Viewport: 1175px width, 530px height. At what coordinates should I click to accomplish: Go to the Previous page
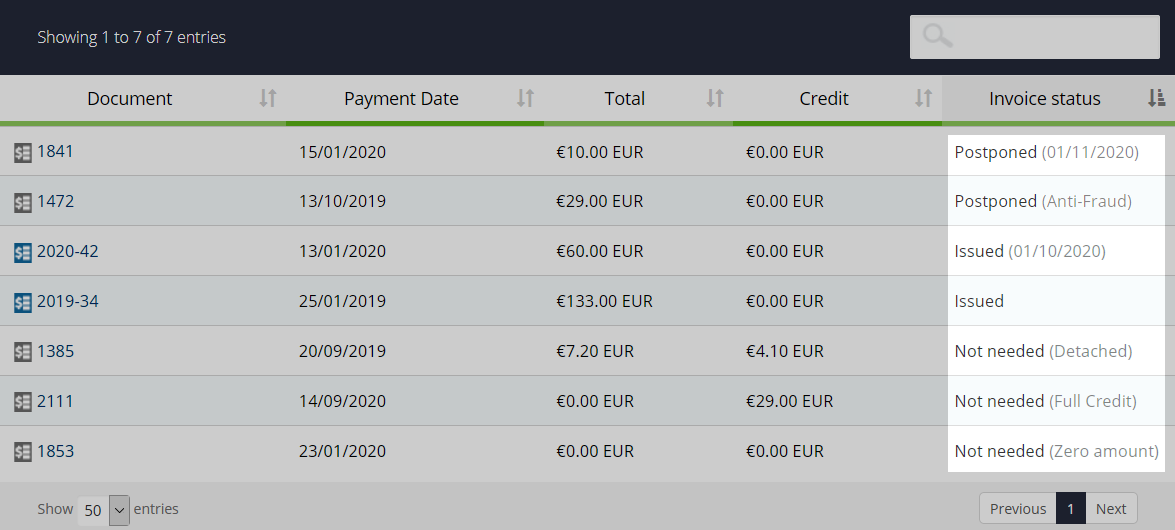[x=1018, y=508]
